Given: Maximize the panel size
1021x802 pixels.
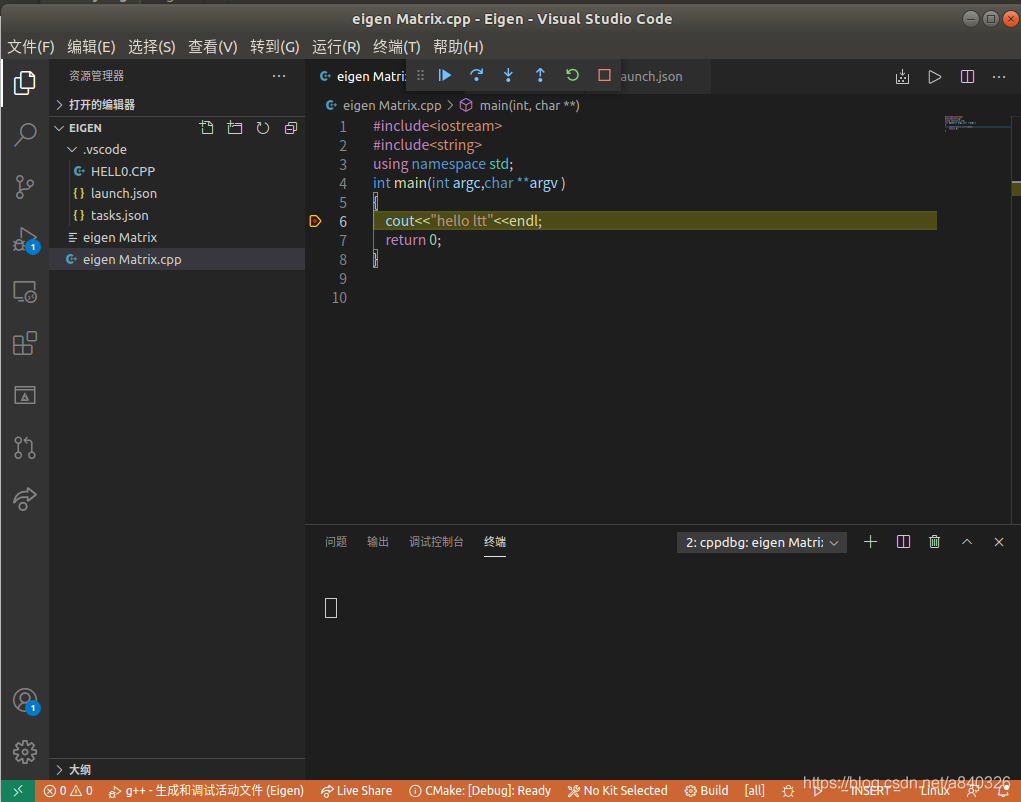Looking at the screenshot, I should pos(967,542).
